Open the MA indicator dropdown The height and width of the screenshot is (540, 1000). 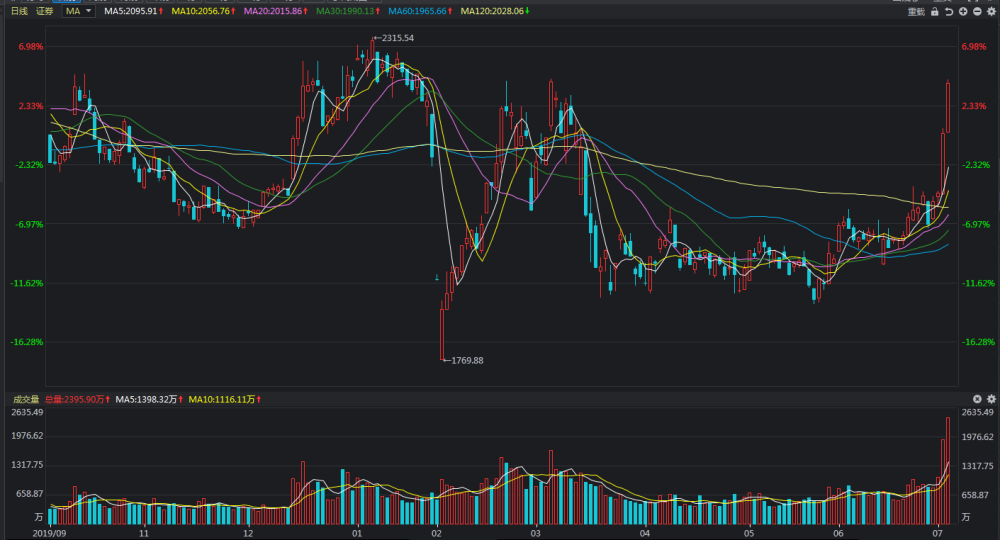(x=78, y=11)
